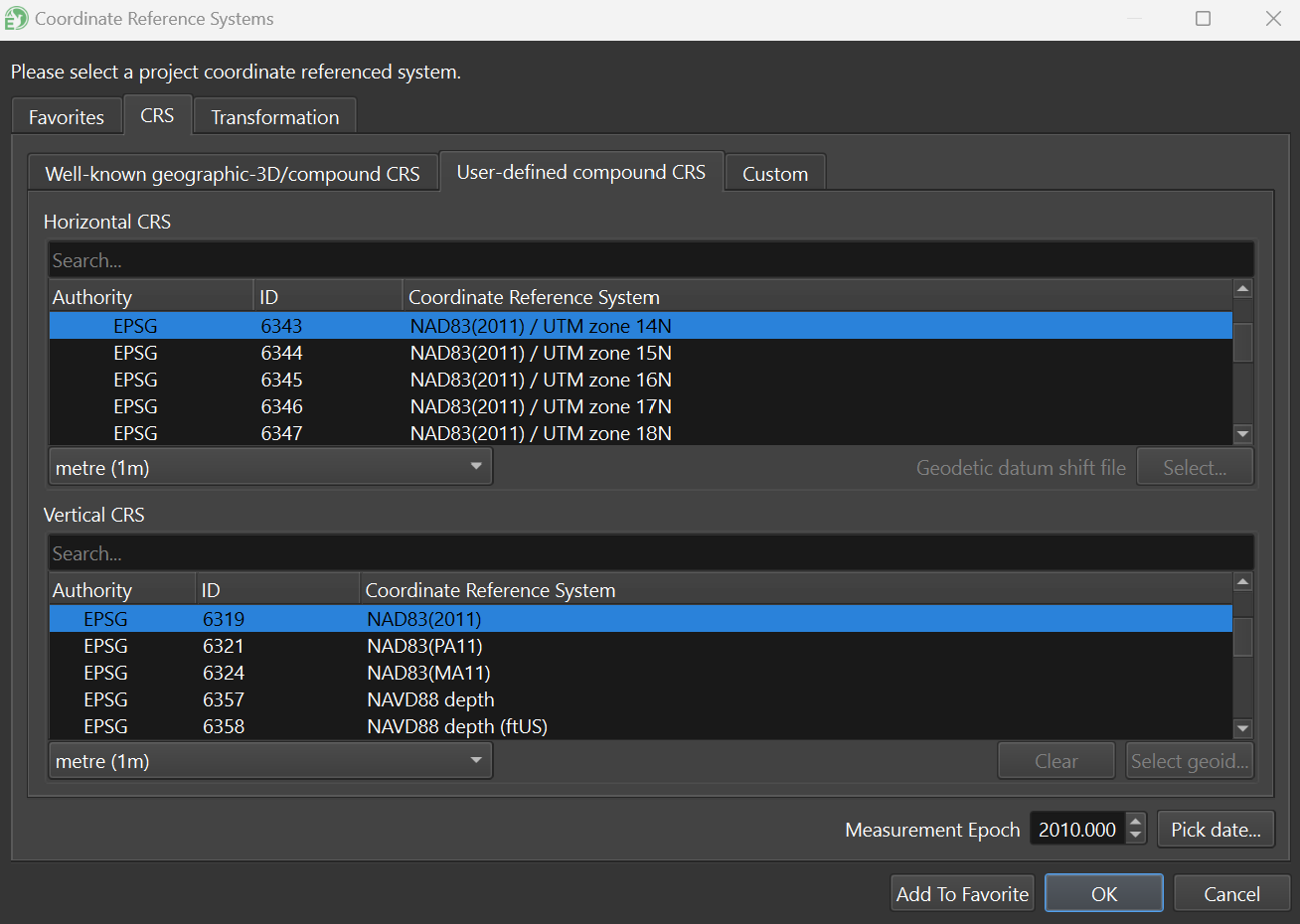Select NAVD88 depth vertical CRS
This screenshot has height=924, width=1300.
[430, 699]
